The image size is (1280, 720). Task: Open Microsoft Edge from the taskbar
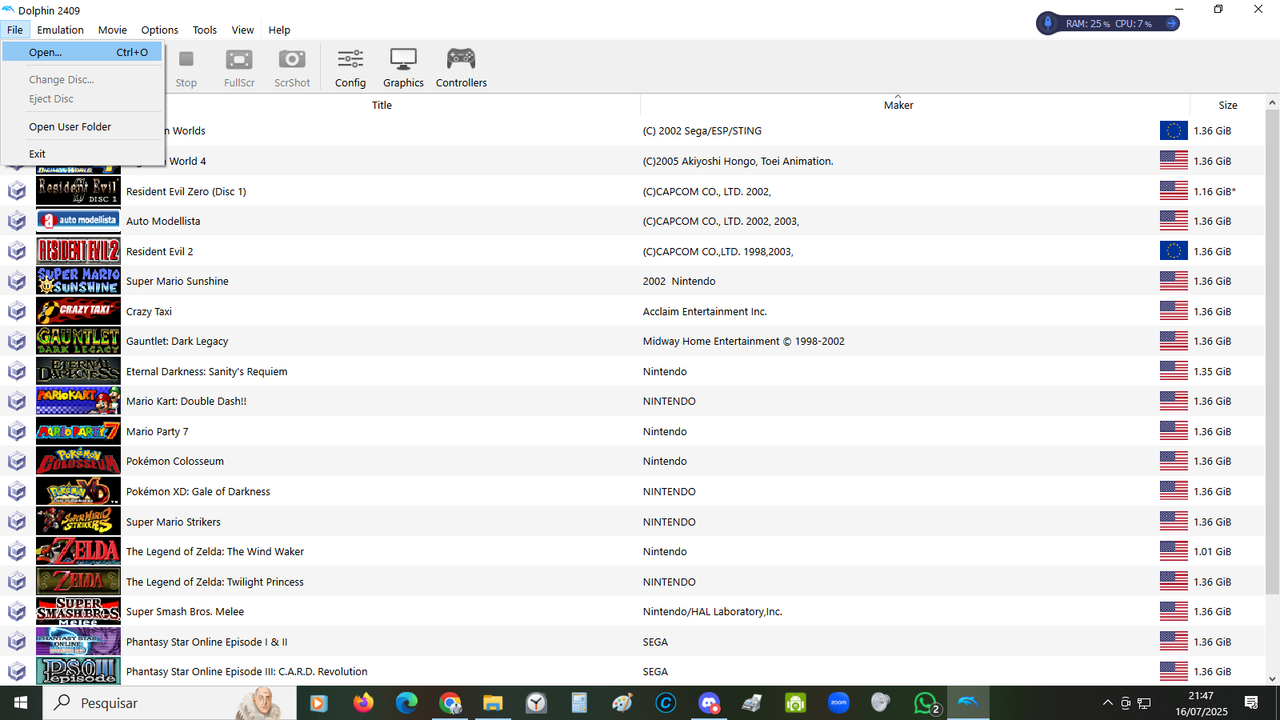(x=406, y=703)
